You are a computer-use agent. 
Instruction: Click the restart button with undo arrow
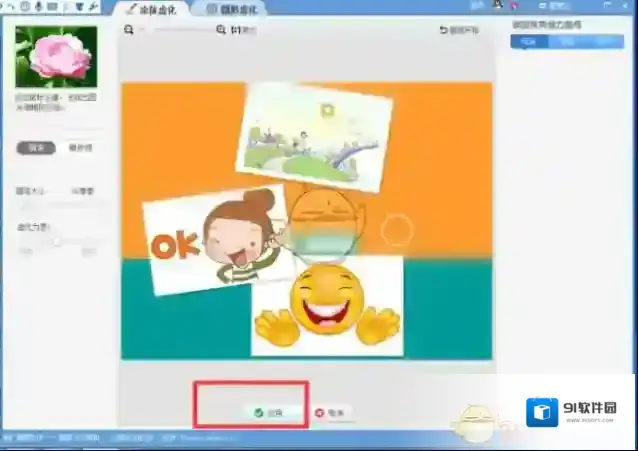459,31
